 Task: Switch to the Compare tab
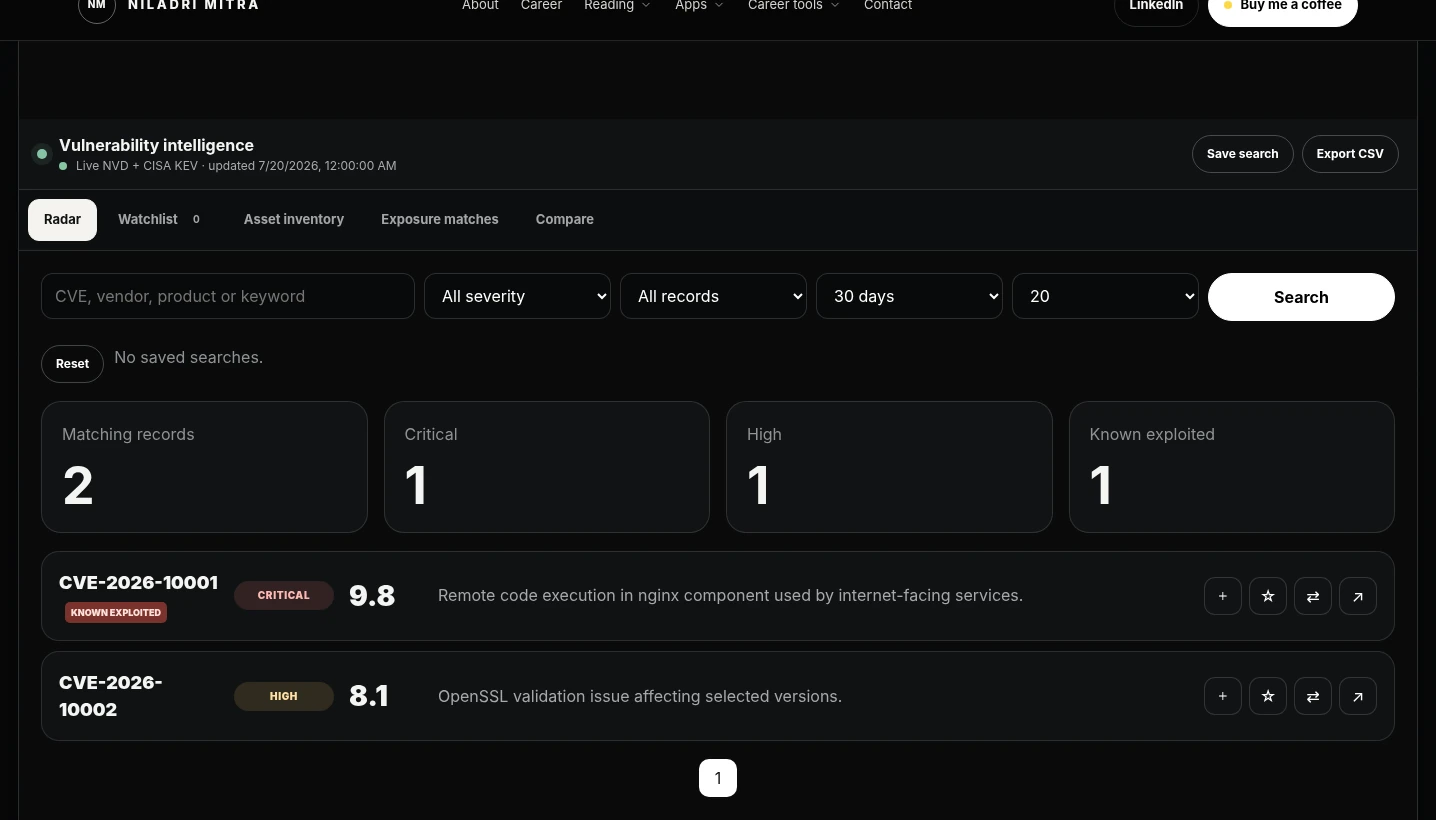tap(565, 220)
